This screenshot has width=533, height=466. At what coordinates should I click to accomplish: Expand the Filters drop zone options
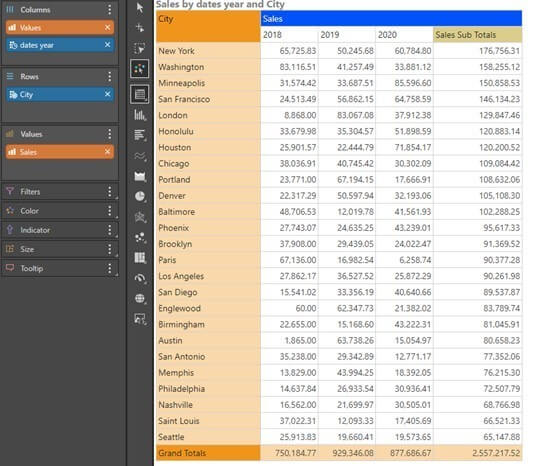(109, 192)
